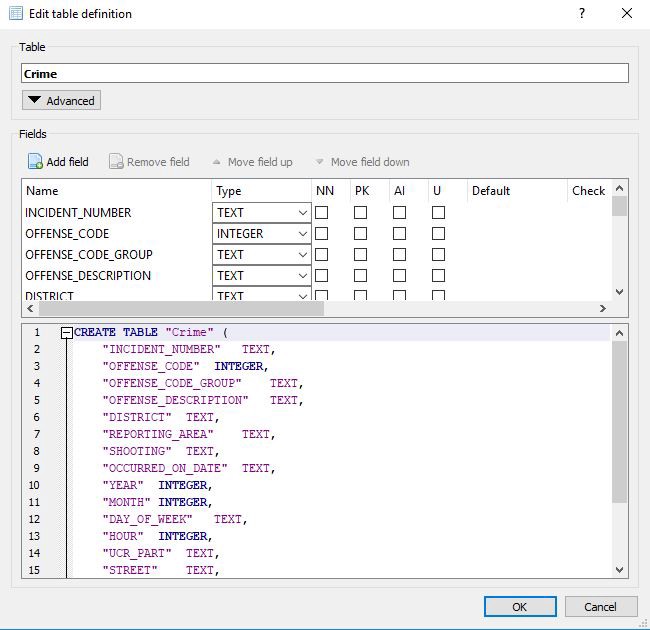Viewport: 650px width, 630px height.
Task: Check AI for OFFENSE_CODE_GROUP
Action: click(x=399, y=254)
